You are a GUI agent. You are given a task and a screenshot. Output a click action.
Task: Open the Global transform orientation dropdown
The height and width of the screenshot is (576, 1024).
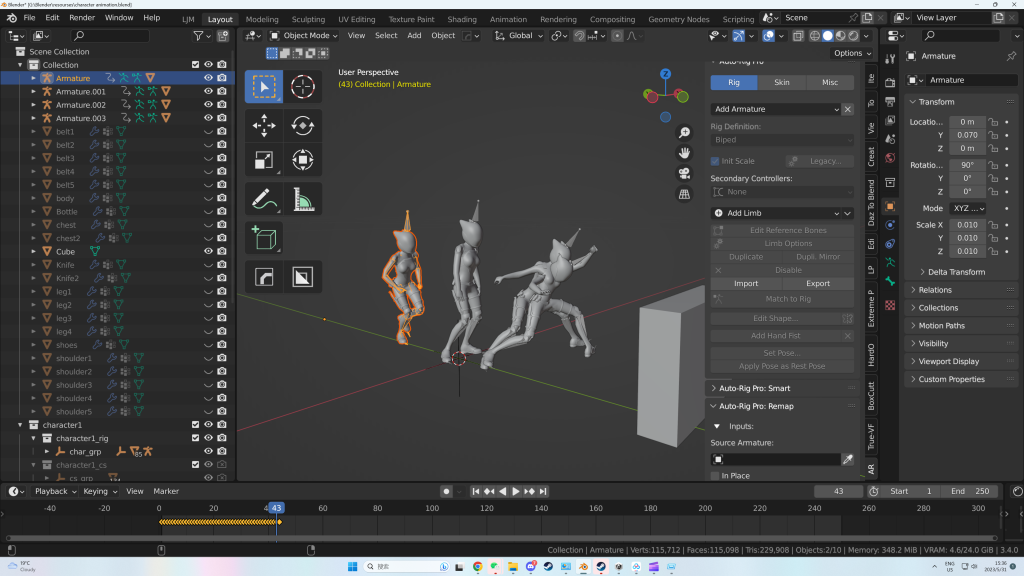tap(519, 36)
